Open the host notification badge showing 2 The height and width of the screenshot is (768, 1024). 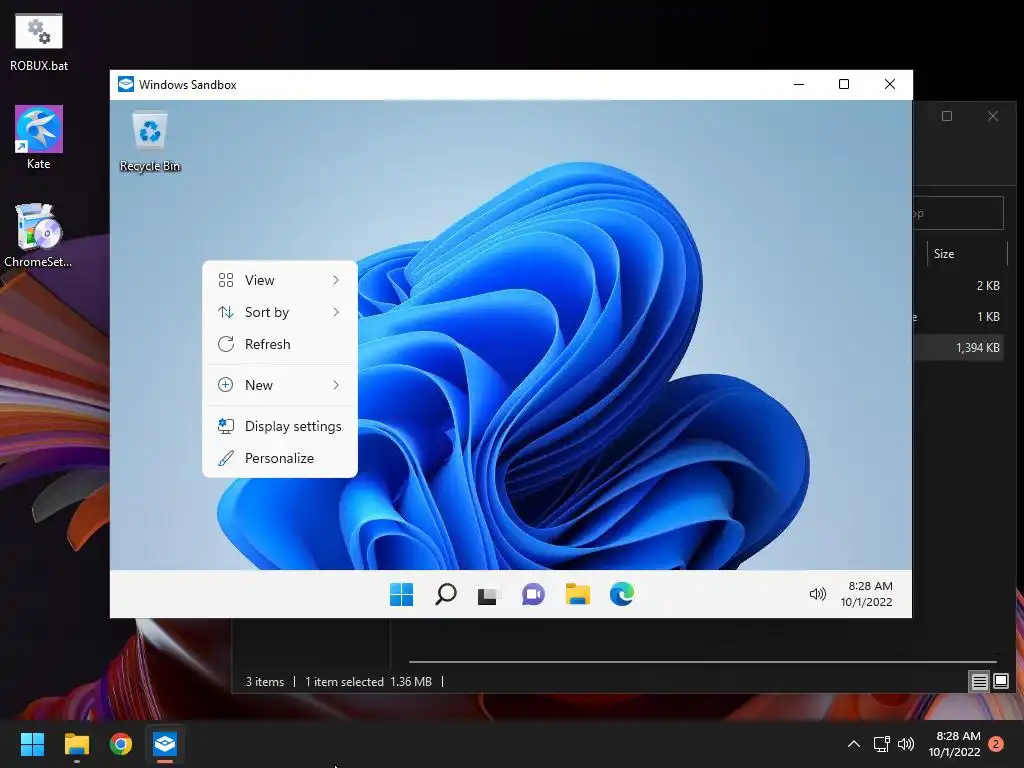point(996,744)
